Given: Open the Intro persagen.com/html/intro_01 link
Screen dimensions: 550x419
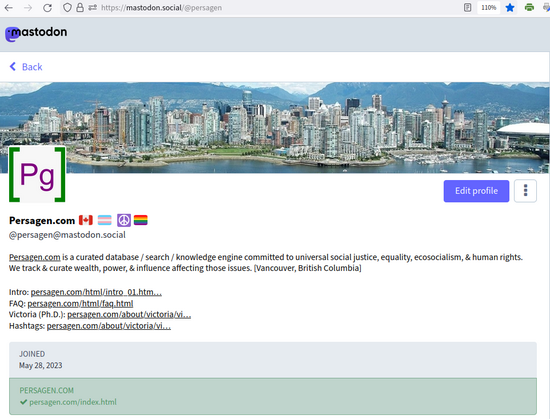Looking at the screenshot, I should click(96, 292).
